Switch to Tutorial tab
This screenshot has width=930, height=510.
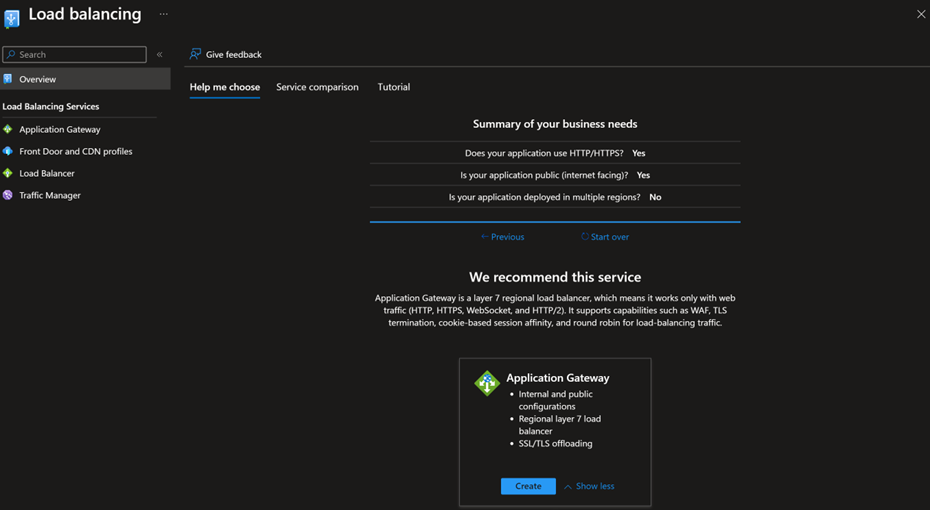(x=394, y=87)
